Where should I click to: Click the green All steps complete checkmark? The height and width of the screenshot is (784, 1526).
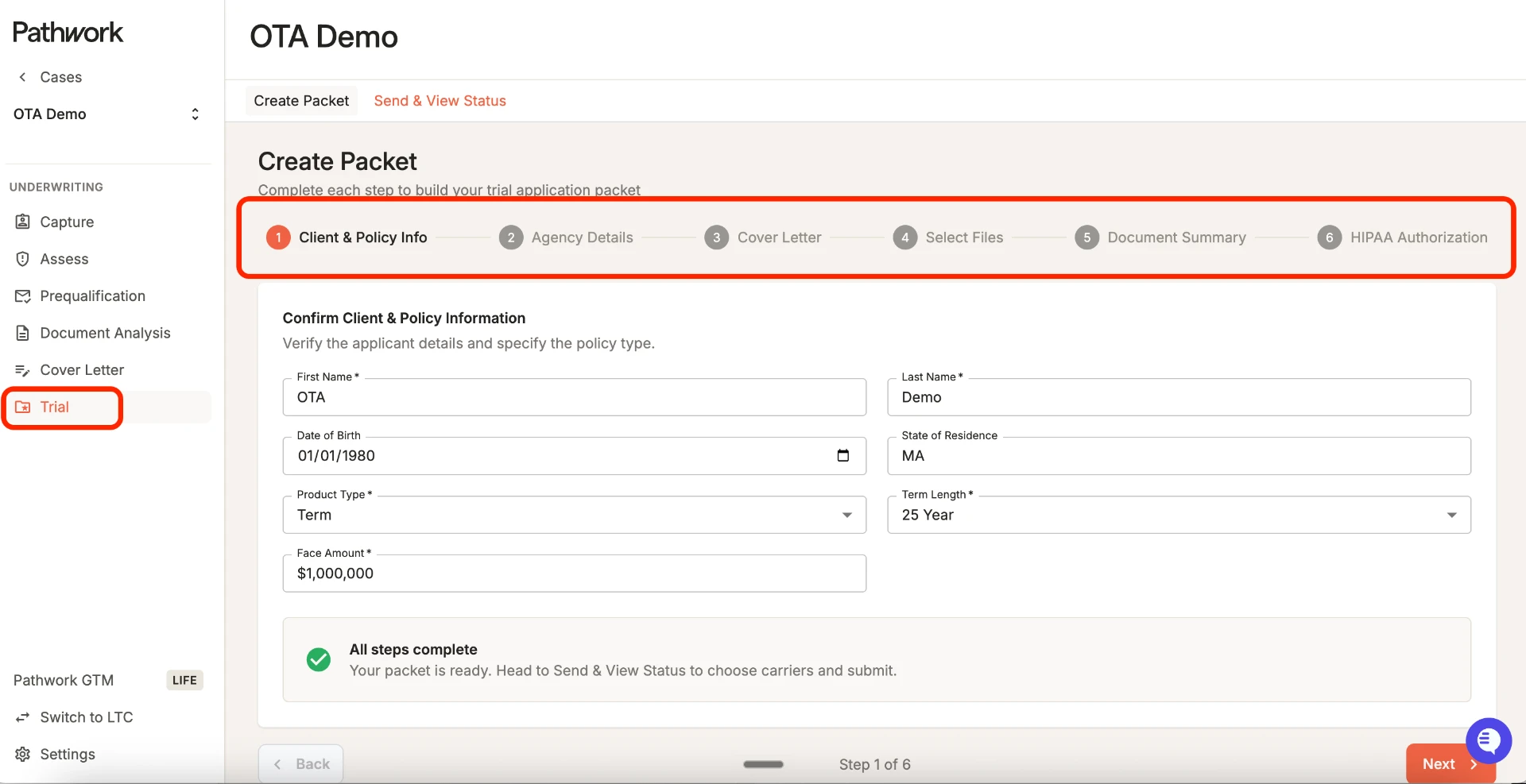[319, 659]
